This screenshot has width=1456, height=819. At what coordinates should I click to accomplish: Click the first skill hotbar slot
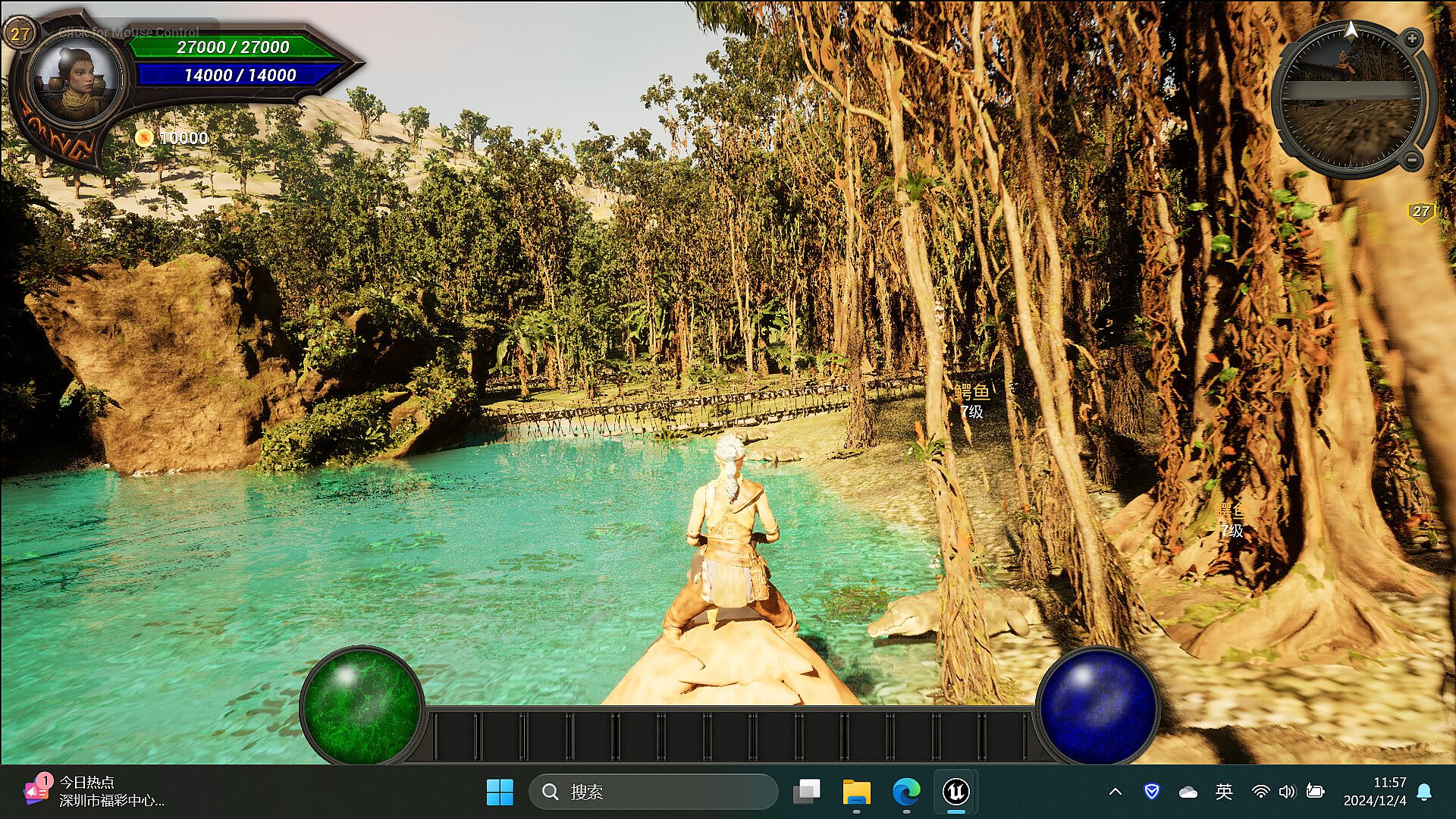[x=457, y=736]
